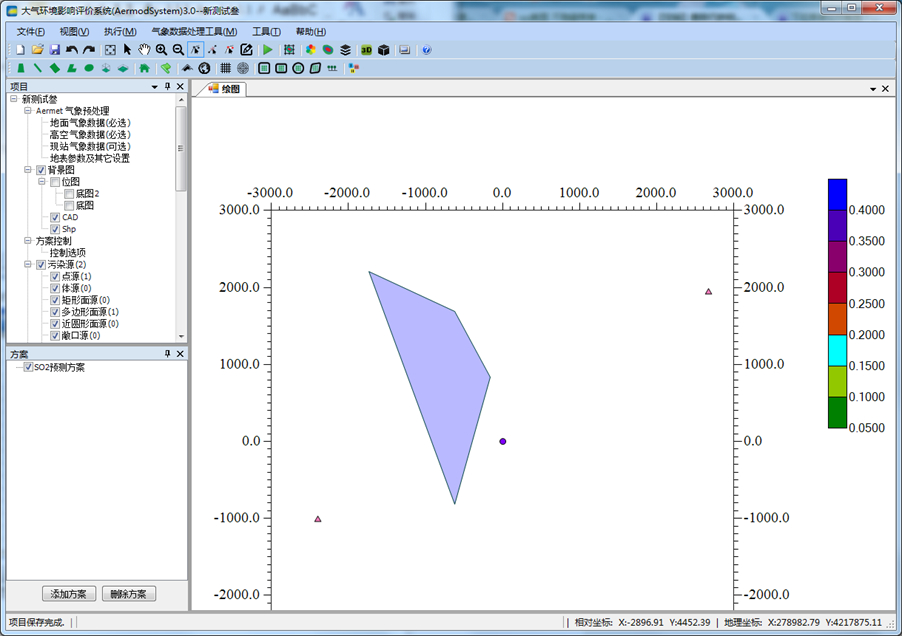Click the grid receptor icon
Viewport: 902px width, 636px height.
click(x=226, y=68)
